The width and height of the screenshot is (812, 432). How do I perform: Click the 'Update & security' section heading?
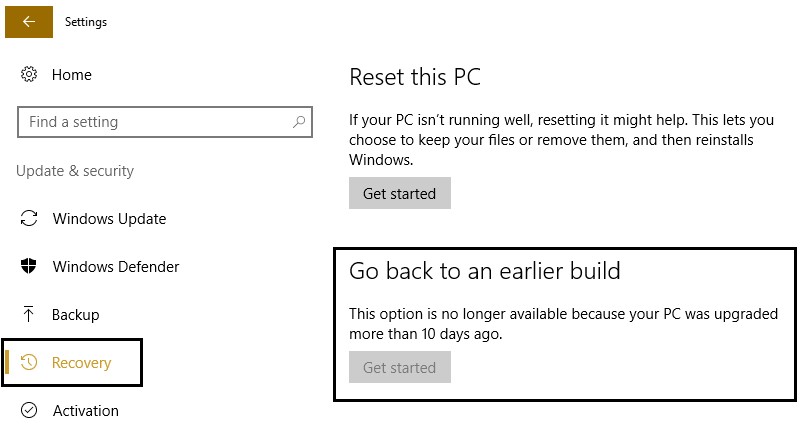[x=75, y=171]
